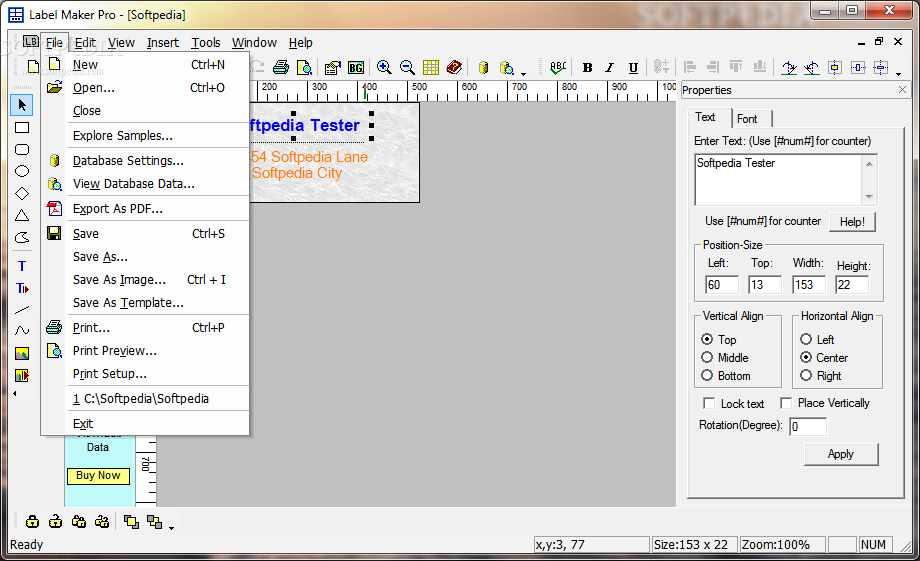This screenshot has height=561, width=920.
Task: Click the Left position input field
Action: click(722, 285)
